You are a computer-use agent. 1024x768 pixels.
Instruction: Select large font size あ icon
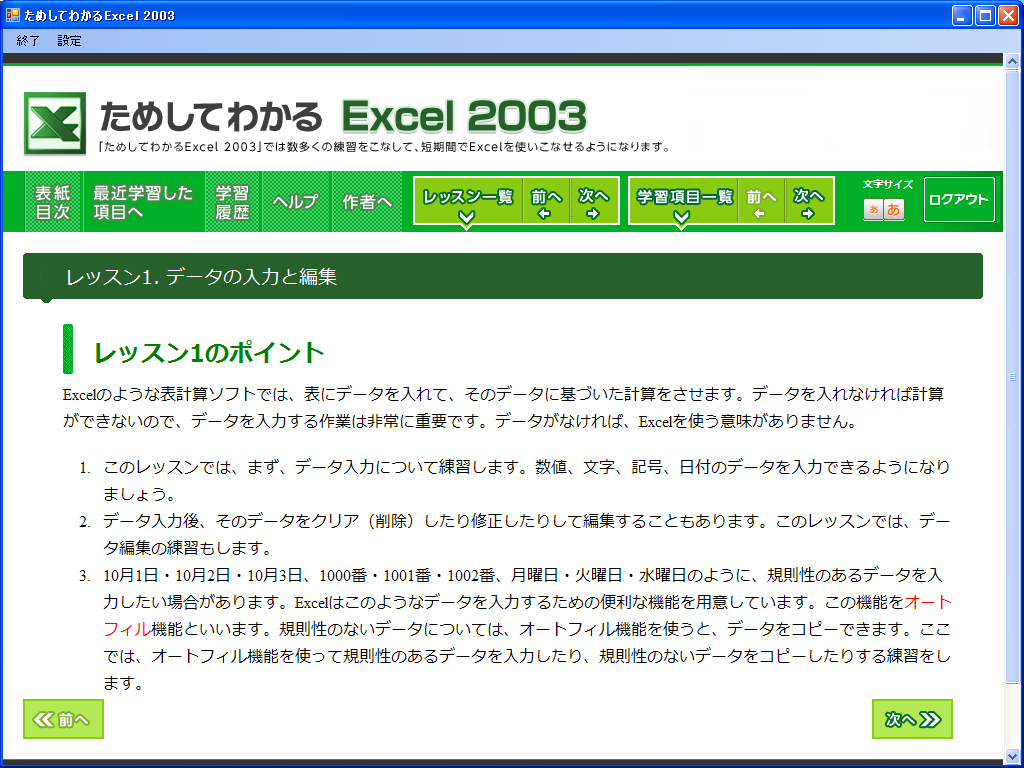(894, 210)
